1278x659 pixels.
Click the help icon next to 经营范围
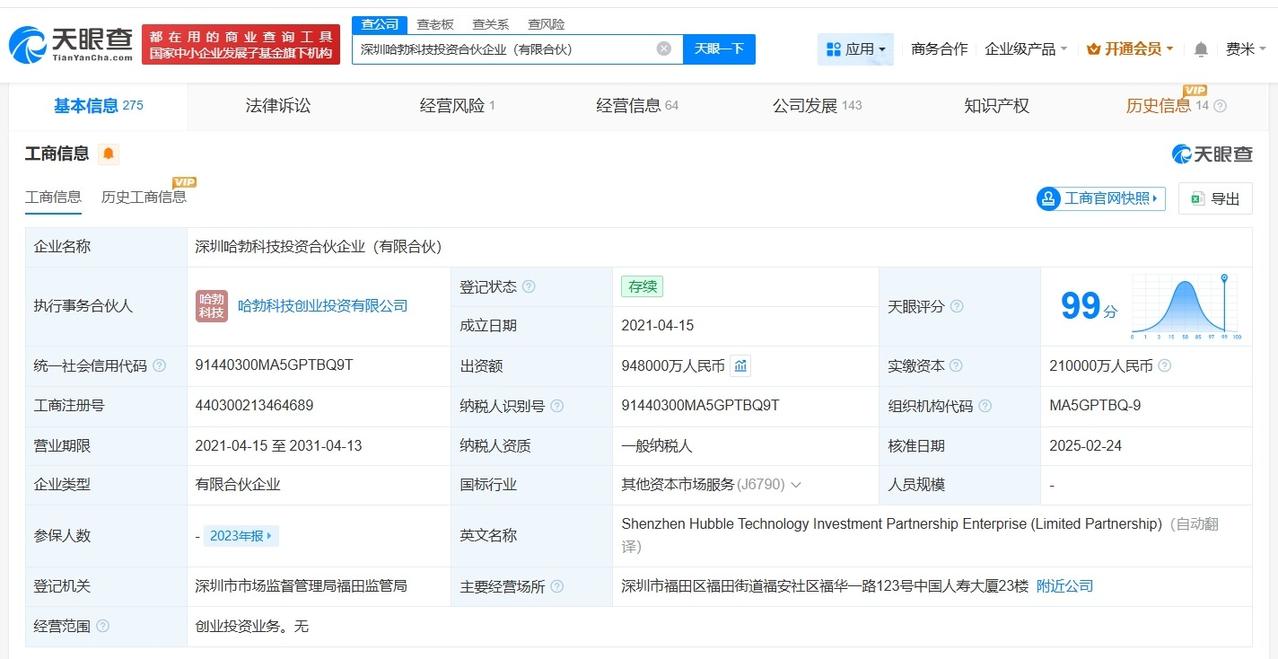click(x=102, y=626)
